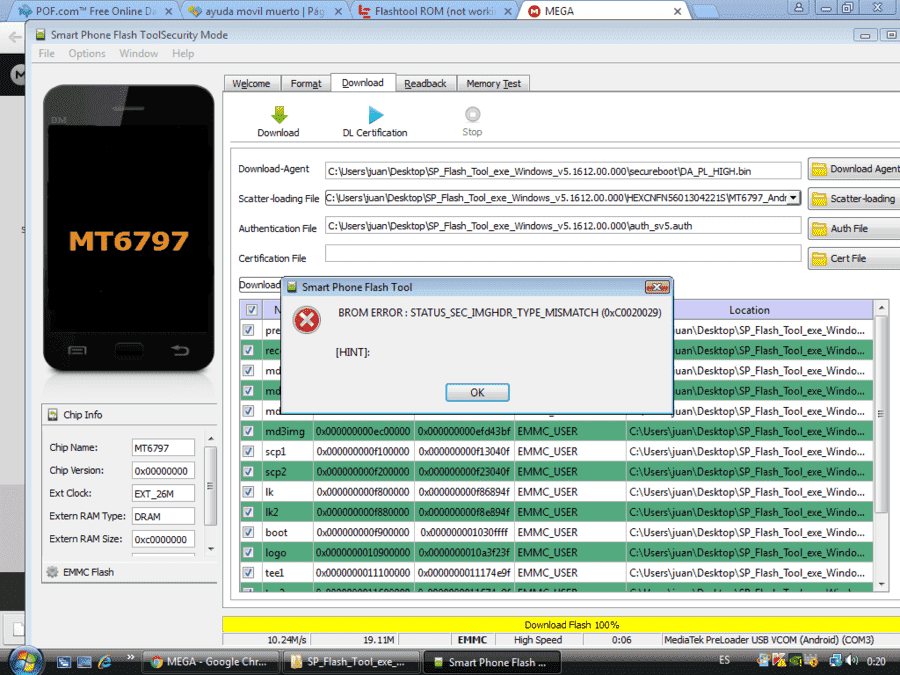Image resolution: width=900 pixels, height=675 pixels.
Task: Uncheck the lk row checkbox
Action: click(x=248, y=492)
